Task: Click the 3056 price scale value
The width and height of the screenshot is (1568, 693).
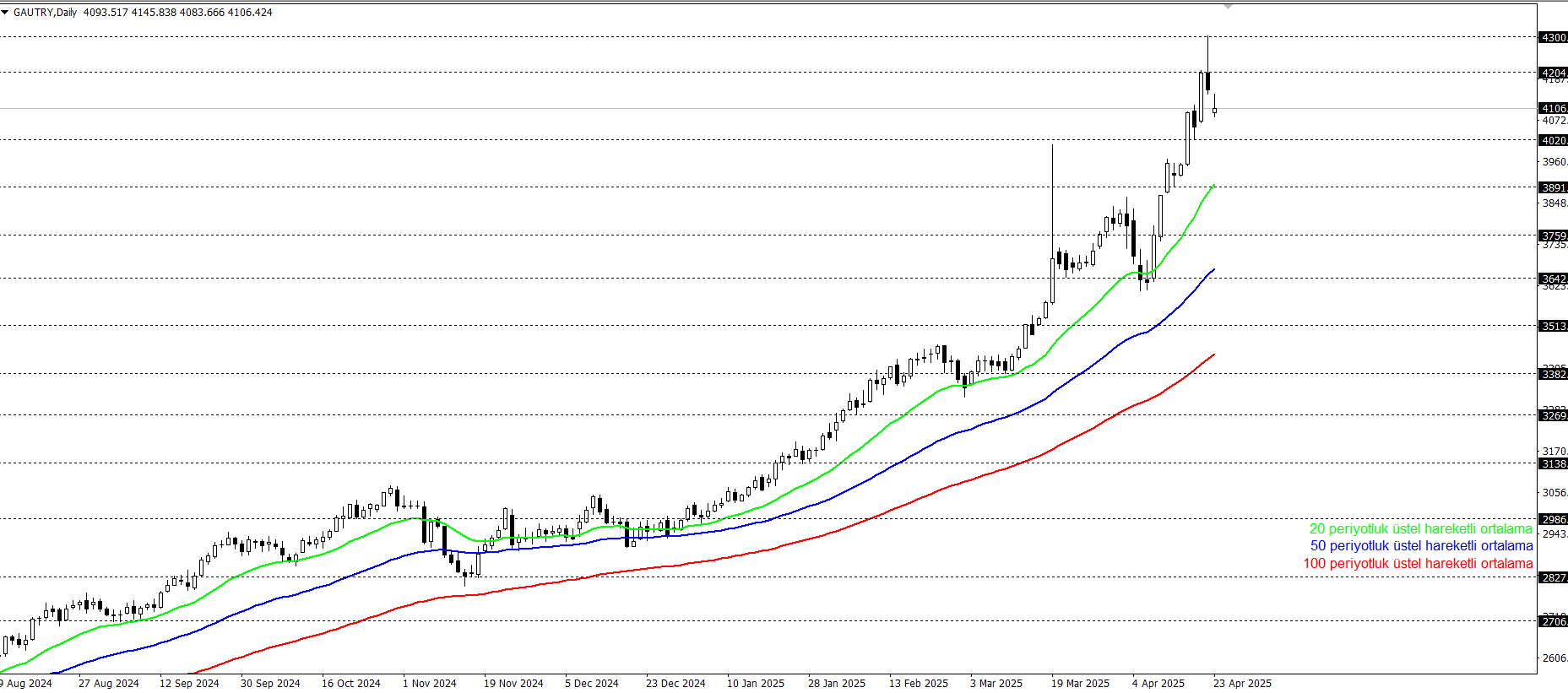Action: click(x=1554, y=493)
